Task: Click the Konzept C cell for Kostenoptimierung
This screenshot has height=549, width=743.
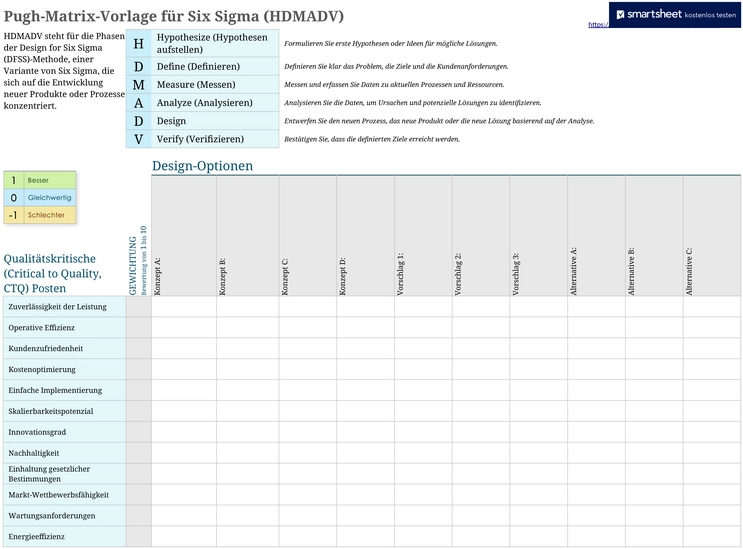Action: [308, 369]
